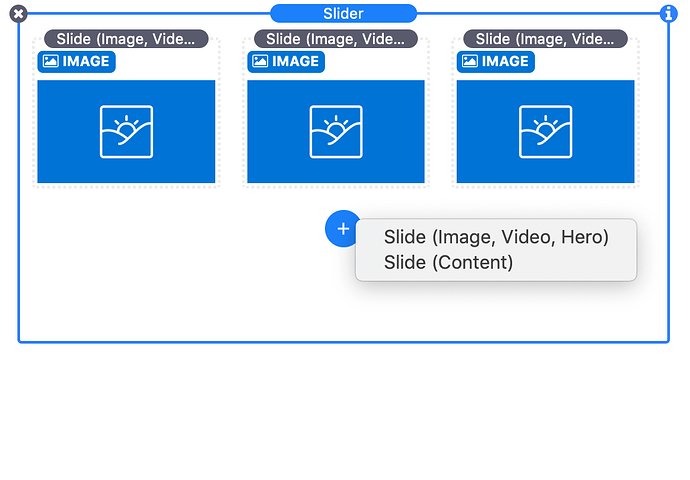Choose Slide (Content) from popup menu

(x=448, y=262)
